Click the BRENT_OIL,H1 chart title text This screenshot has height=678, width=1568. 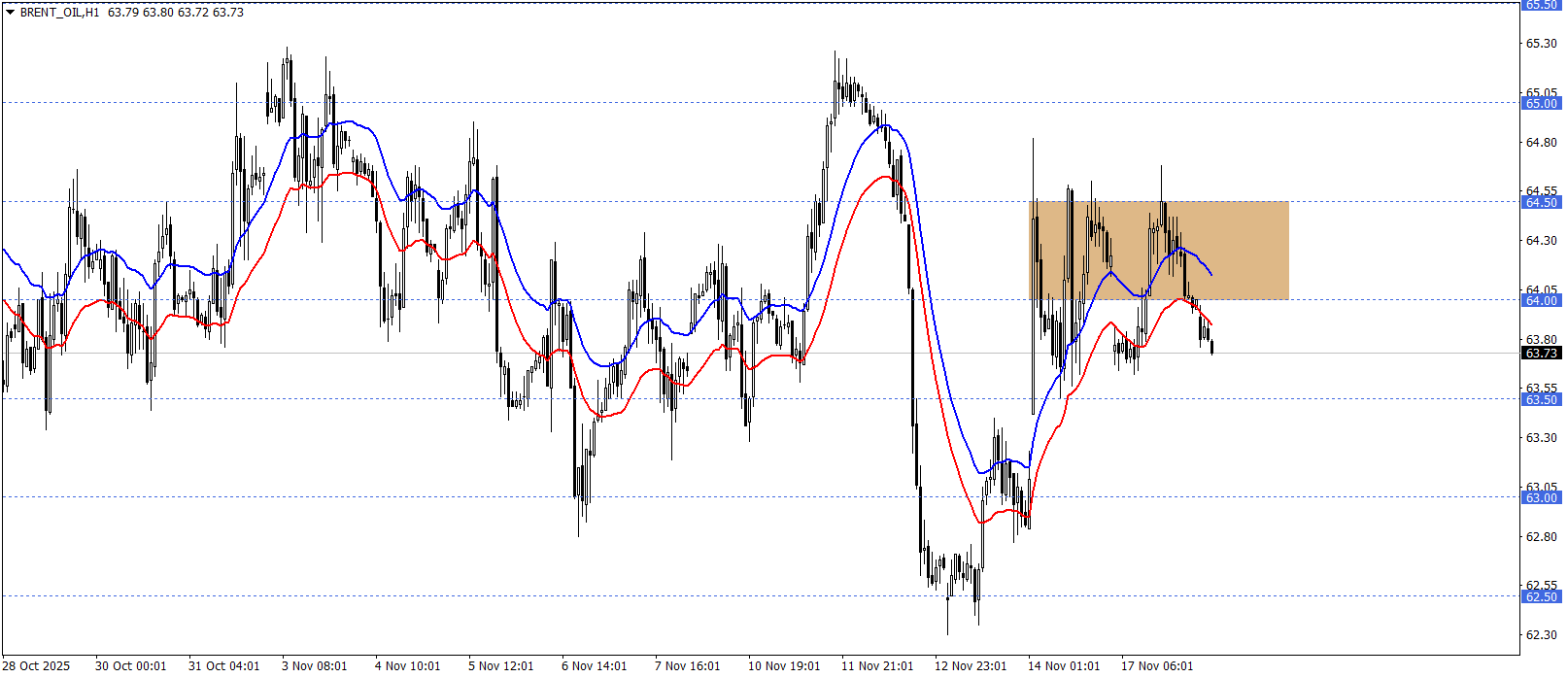point(59,13)
